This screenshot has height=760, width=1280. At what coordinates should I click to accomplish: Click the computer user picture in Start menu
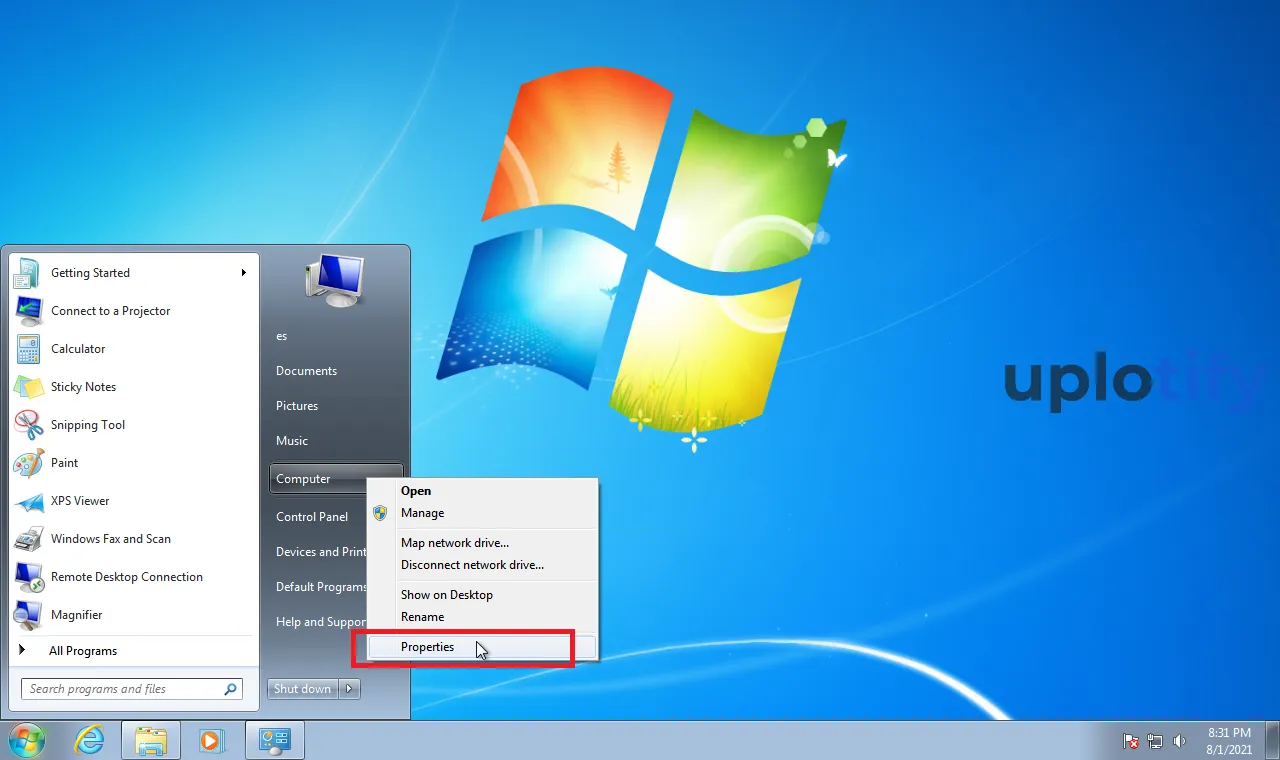pos(335,280)
